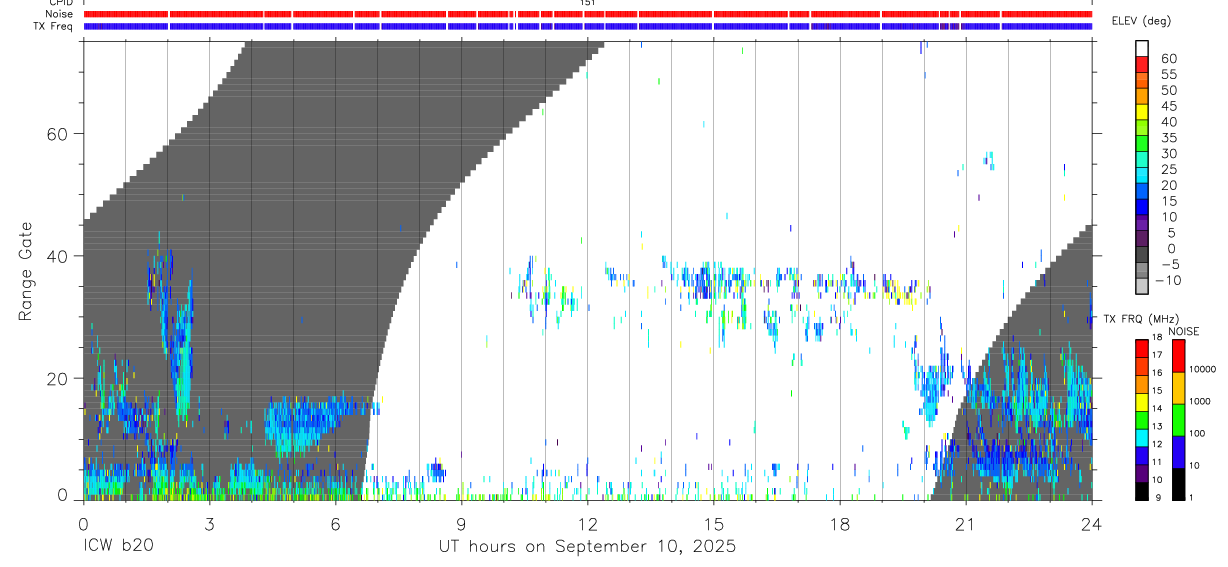Click the '35' value on the ELEV color bar
Image resolution: width=1228 pixels, height=567 pixels.
[1169, 138]
